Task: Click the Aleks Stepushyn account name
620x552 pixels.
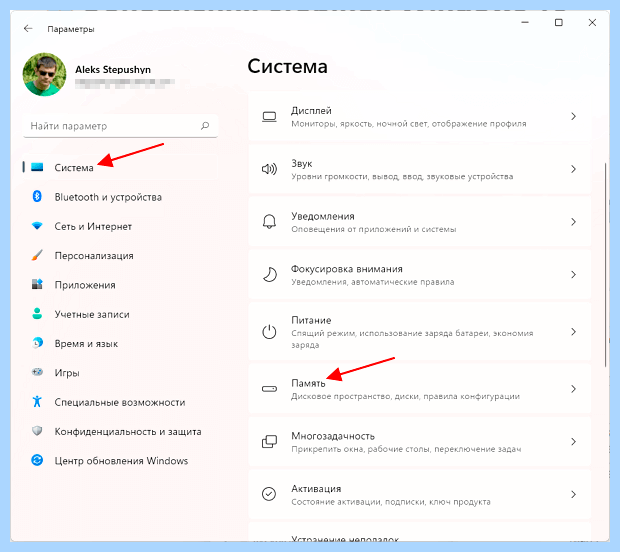Action: (x=113, y=70)
